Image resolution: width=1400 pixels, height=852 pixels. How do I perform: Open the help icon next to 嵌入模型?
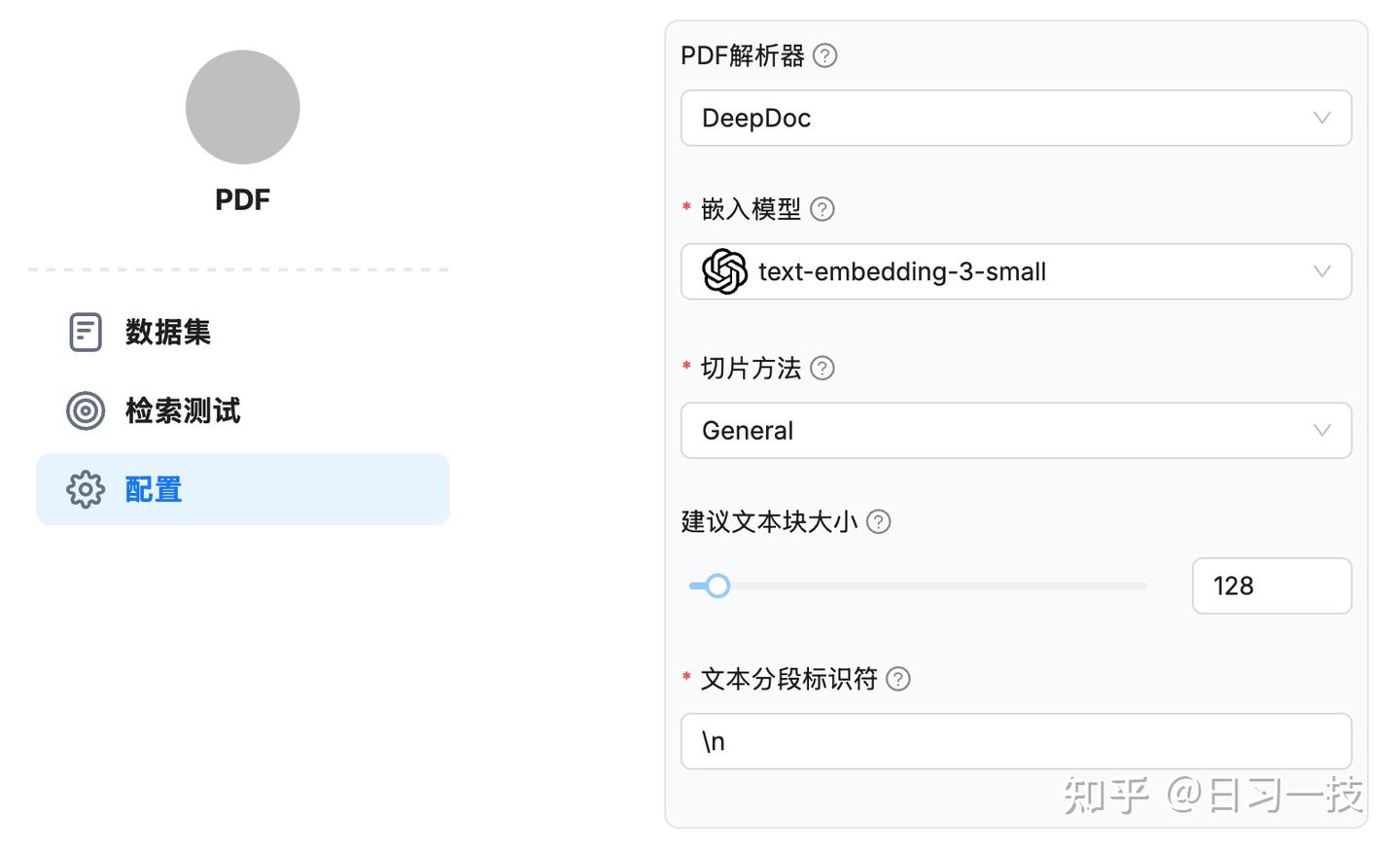pyautogui.click(x=822, y=209)
